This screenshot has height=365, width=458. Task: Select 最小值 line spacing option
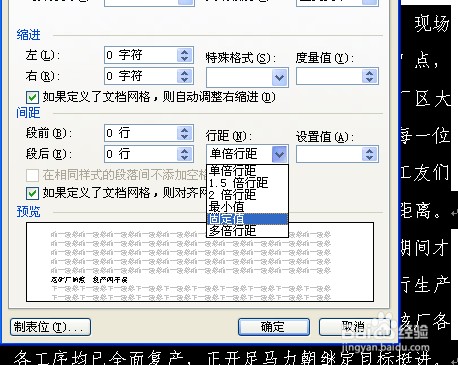[x=247, y=207]
